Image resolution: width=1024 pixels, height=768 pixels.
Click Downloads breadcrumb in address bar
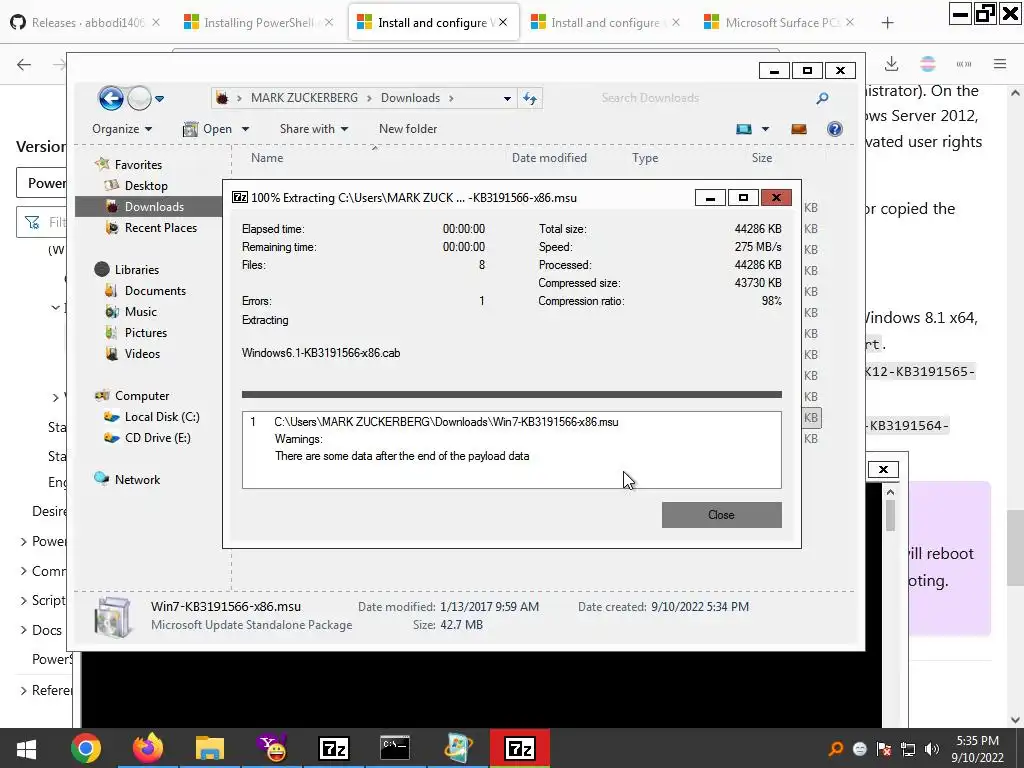[x=410, y=98]
